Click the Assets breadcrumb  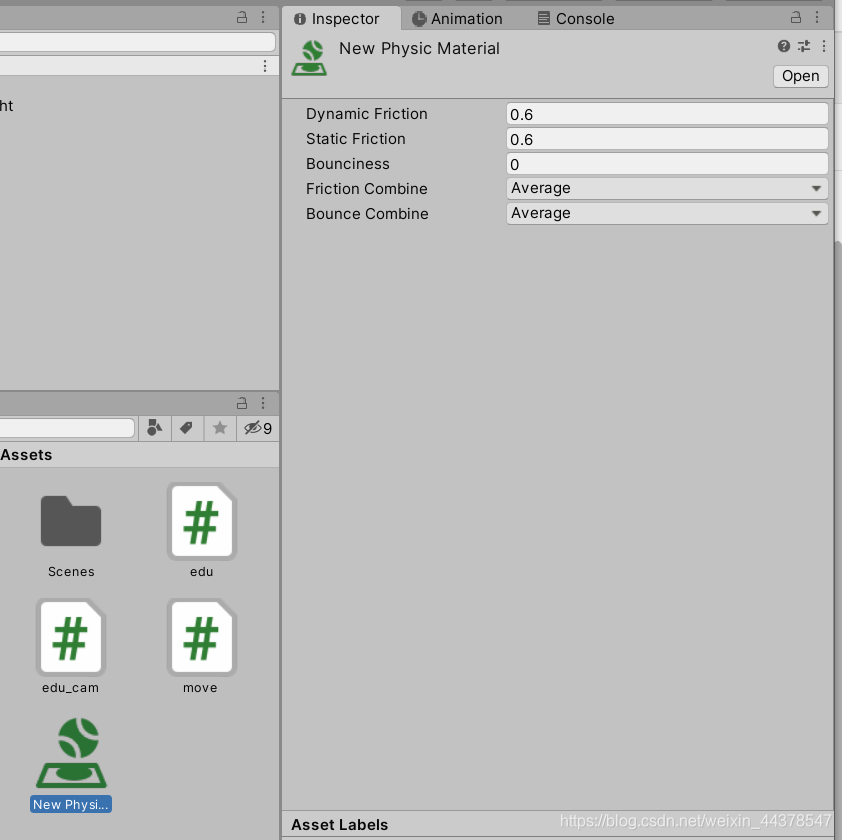(26, 455)
